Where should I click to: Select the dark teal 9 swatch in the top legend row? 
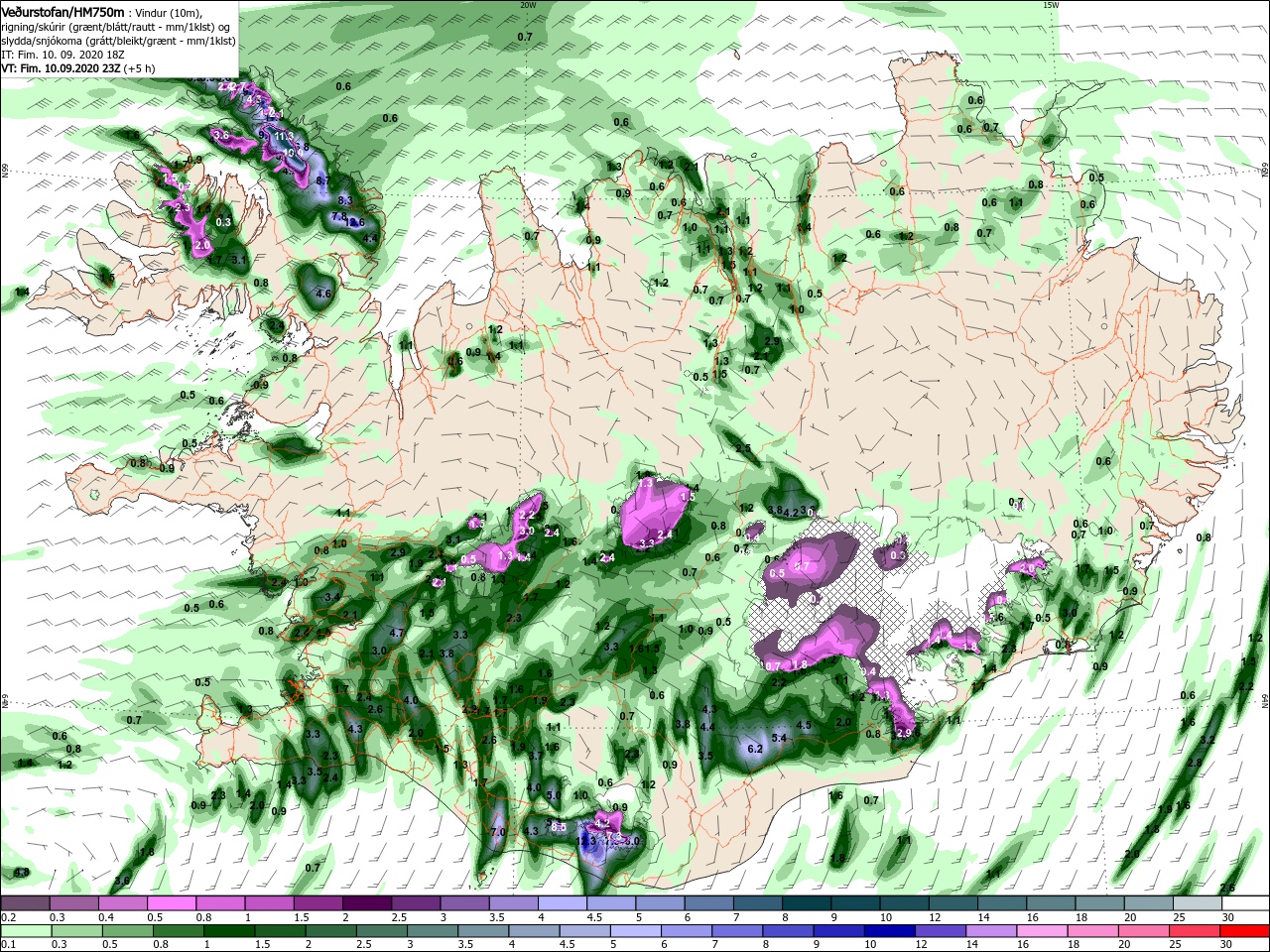[x=854, y=903]
